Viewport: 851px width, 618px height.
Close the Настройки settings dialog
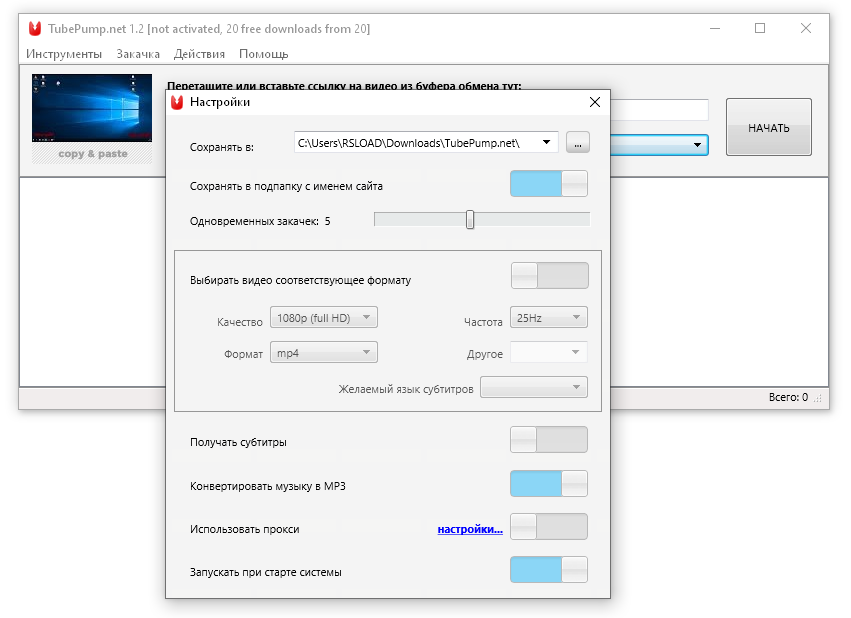pyautogui.click(x=595, y=102)
